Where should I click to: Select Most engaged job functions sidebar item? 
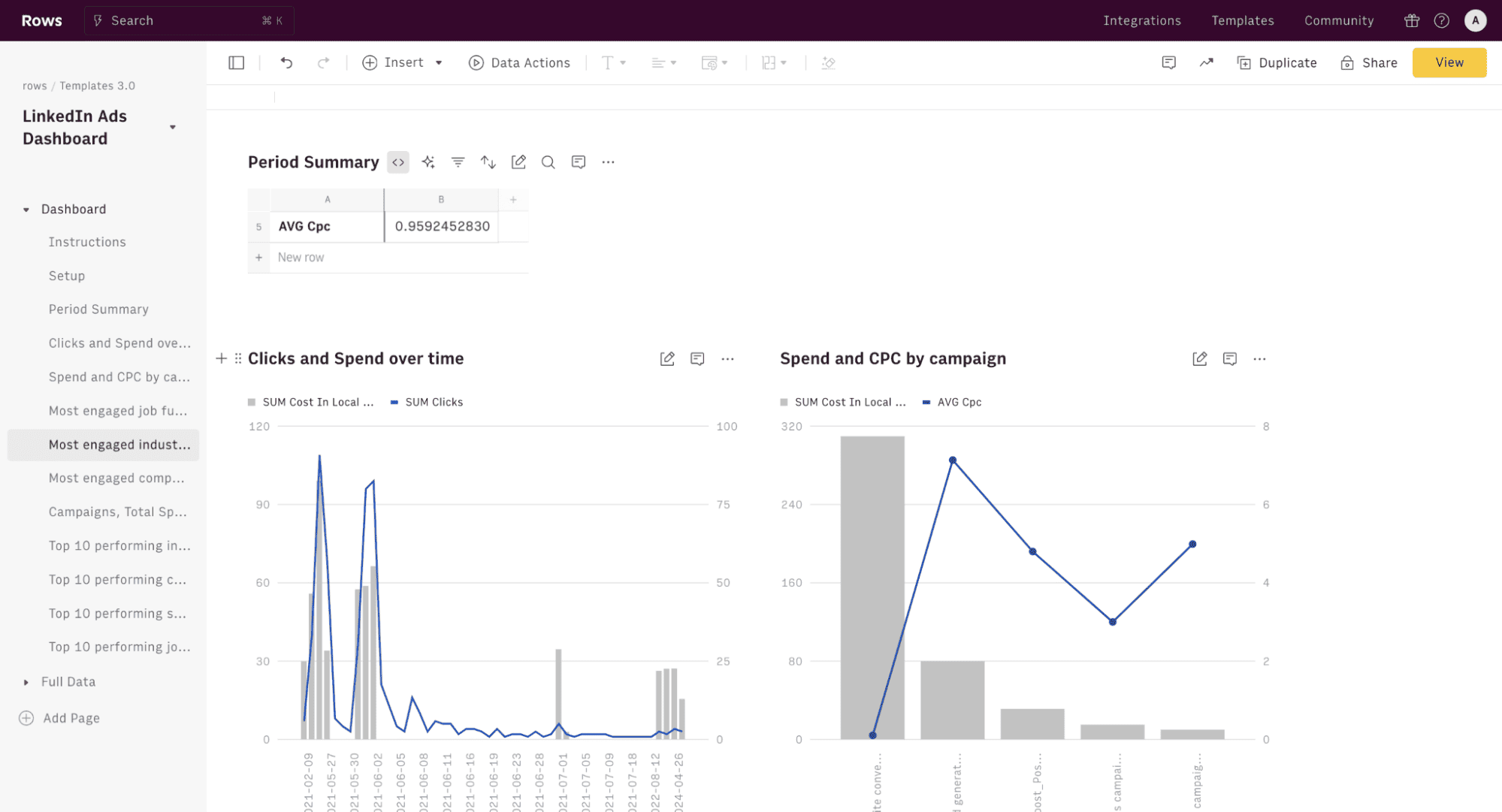[x=118, y=411]
